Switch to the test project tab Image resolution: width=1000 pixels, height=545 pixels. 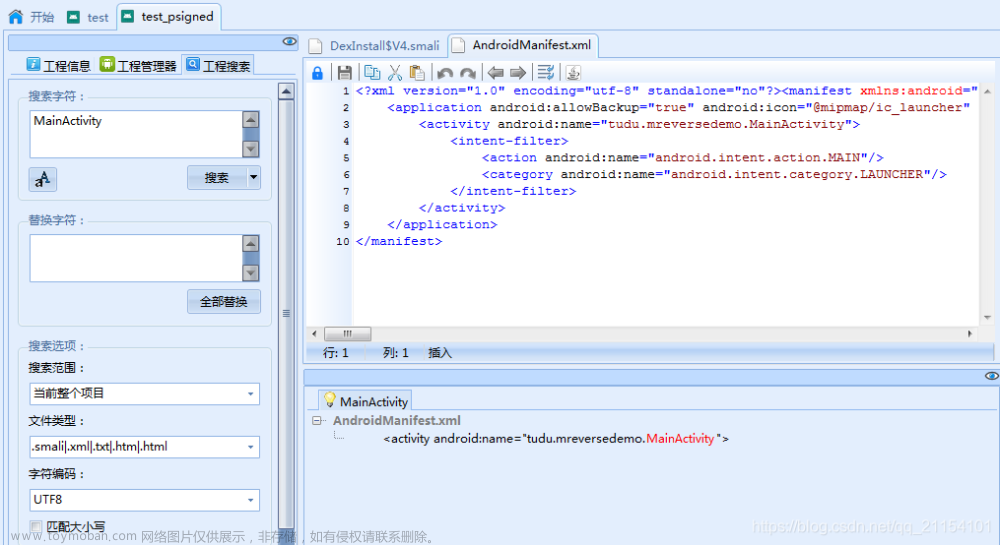(x=88, y=17)
